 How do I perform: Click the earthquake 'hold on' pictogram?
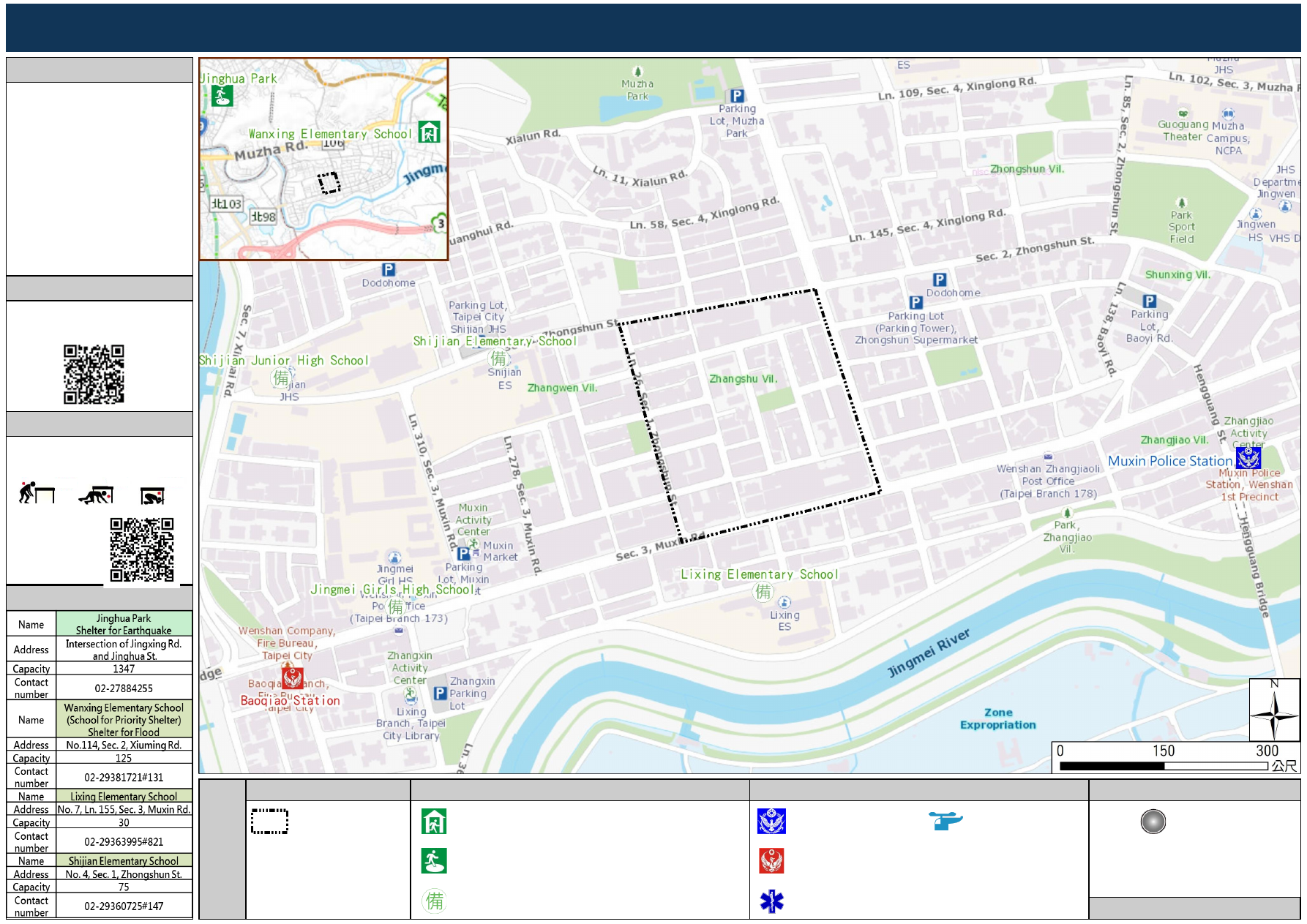coord(153,496)
